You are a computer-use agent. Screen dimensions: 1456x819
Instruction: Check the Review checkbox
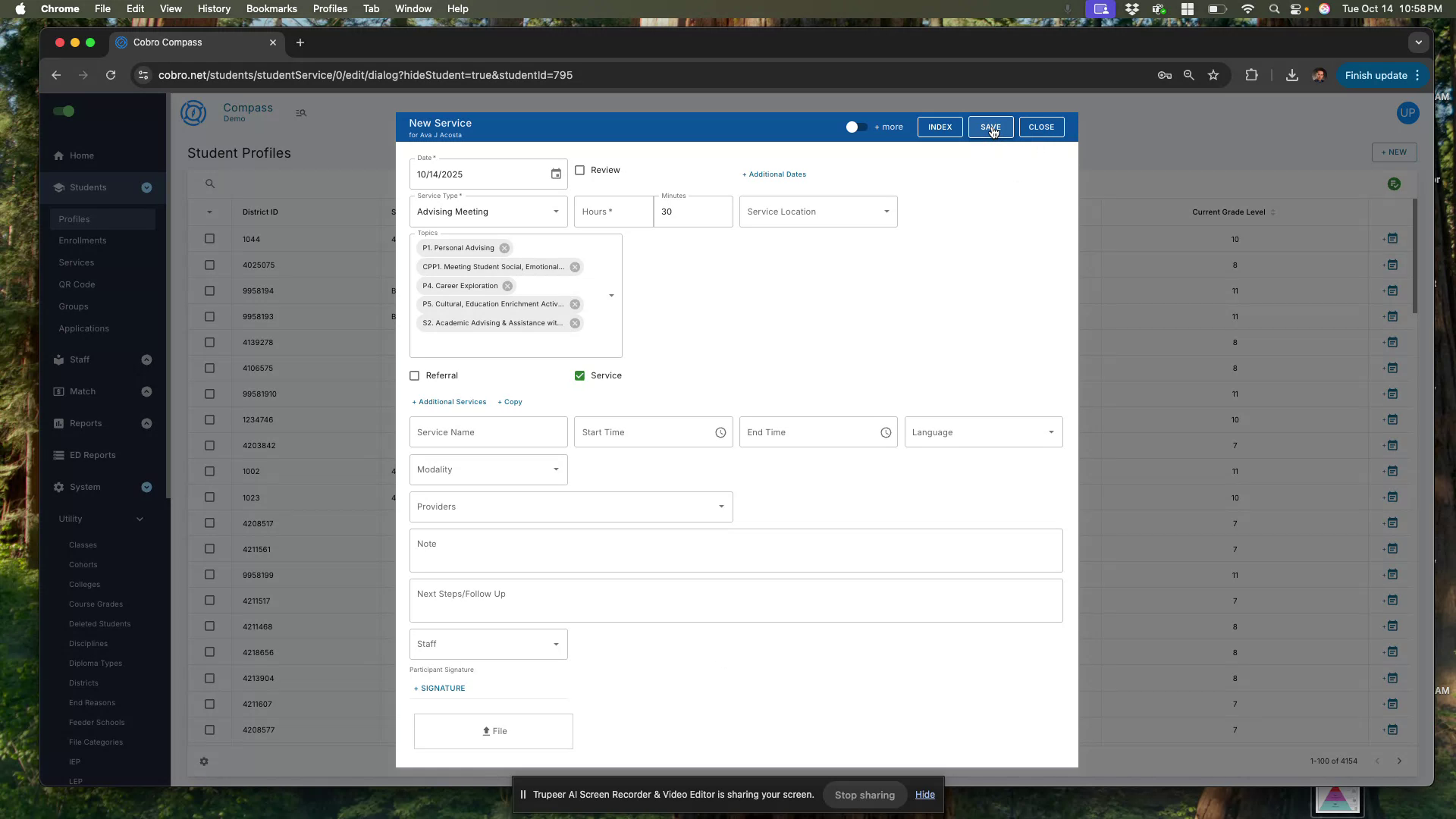click(580, 170)
